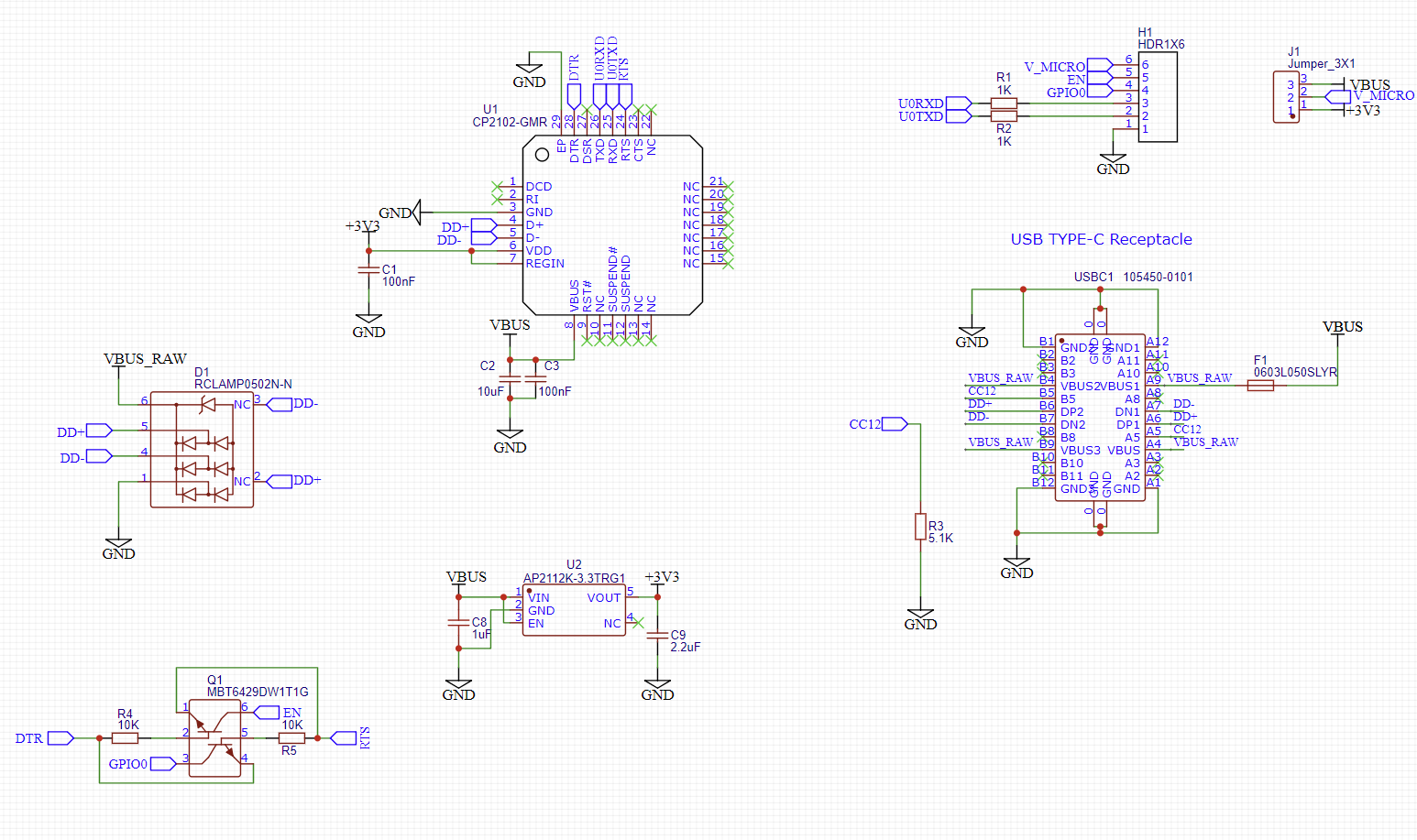Select the Q1 dual transistor body
Viewport: 1417px width, 840px height.
[214, 738]
